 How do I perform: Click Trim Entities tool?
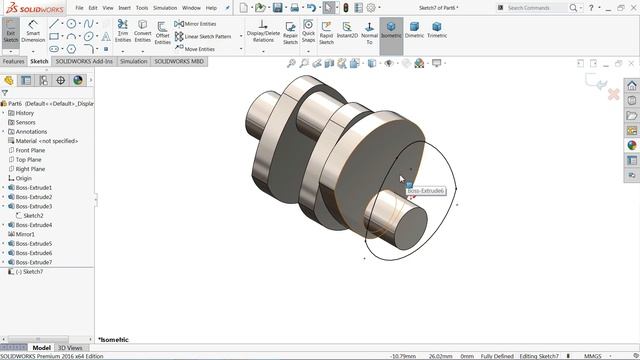point(122,31)
